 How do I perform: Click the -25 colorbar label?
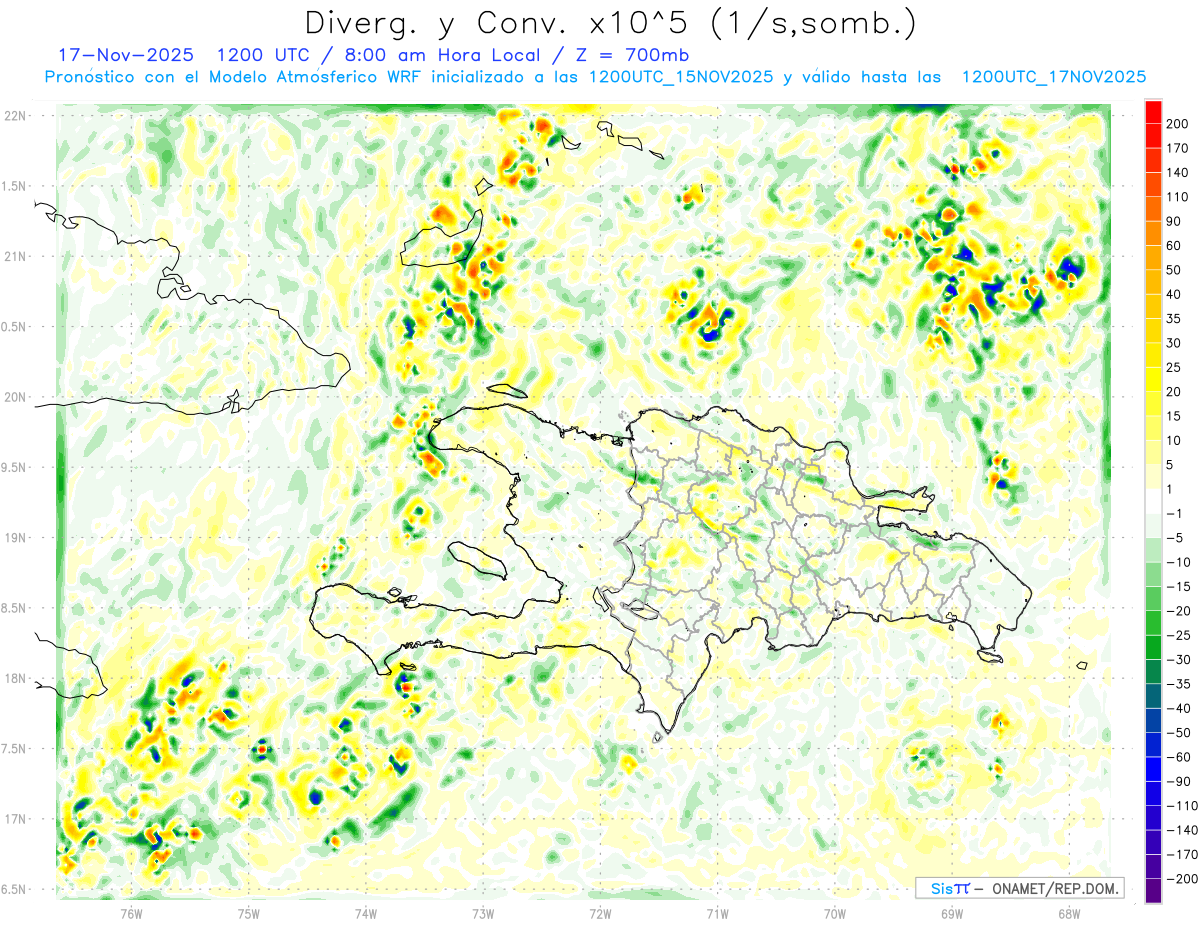(x=1179, y=635)
